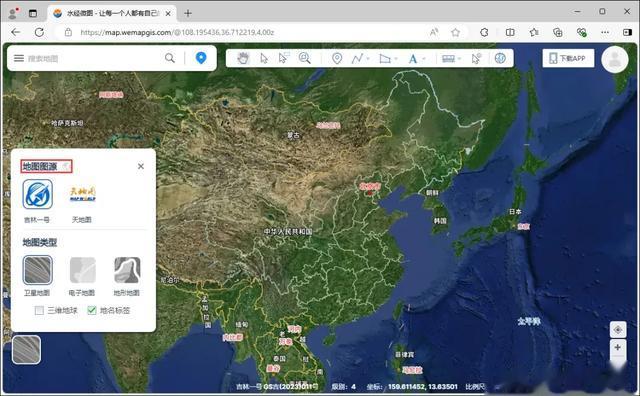Expand the text tool dropdown arrow

click(424, 59)
